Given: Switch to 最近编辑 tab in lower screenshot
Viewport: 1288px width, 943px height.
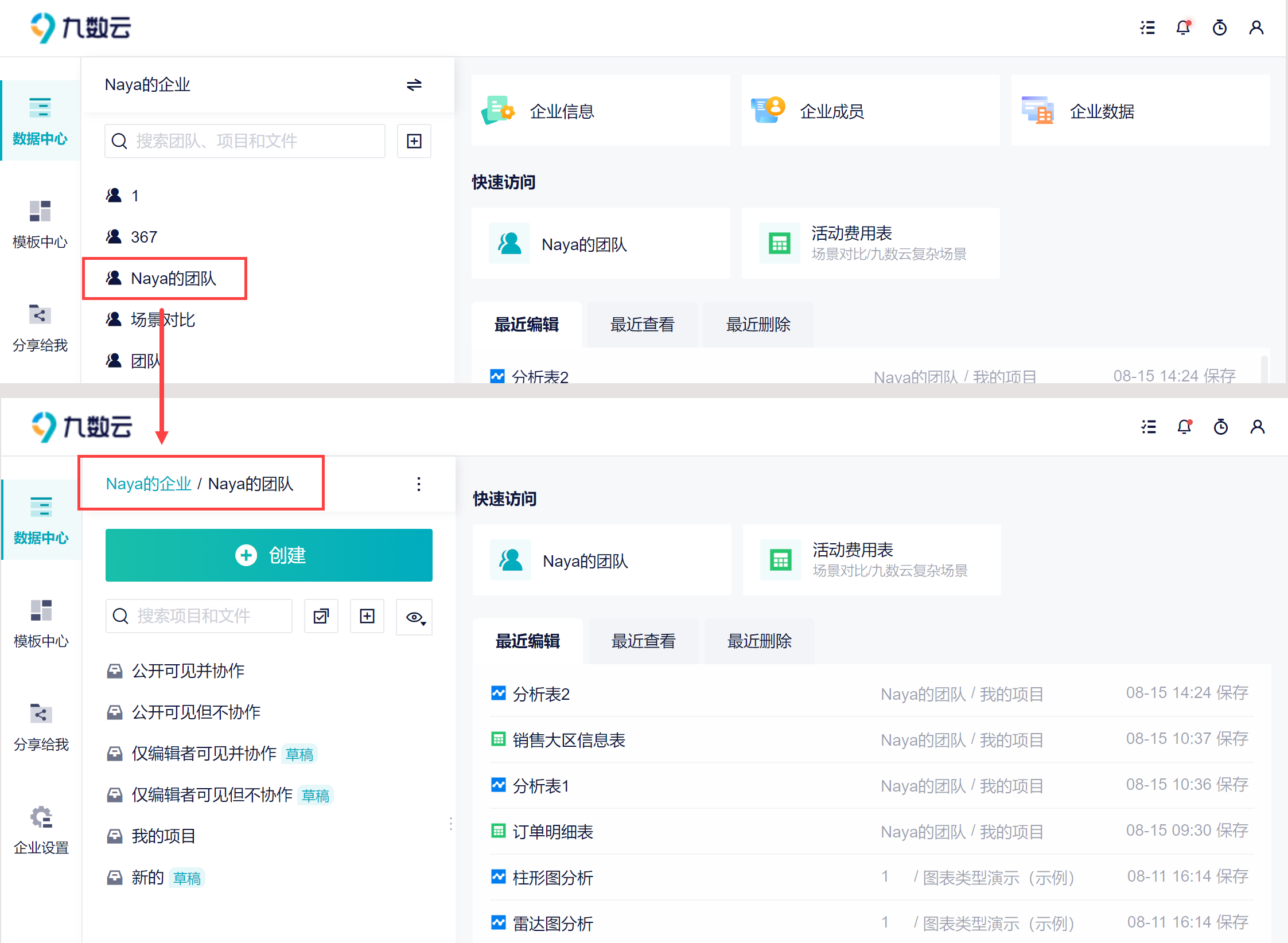Looking at the screenshot, I should point(528,641).
